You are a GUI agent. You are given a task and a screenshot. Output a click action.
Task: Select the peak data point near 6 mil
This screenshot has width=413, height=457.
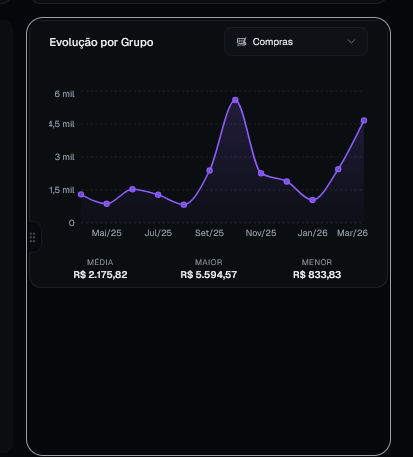click(235, 100)
